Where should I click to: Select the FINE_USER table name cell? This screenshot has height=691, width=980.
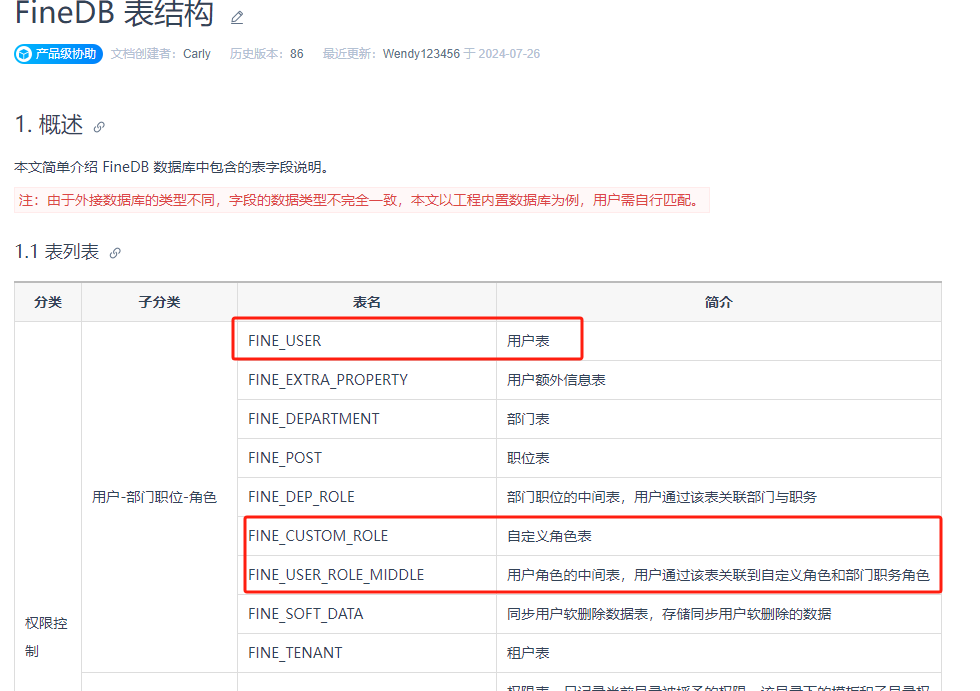pos(367,341)
